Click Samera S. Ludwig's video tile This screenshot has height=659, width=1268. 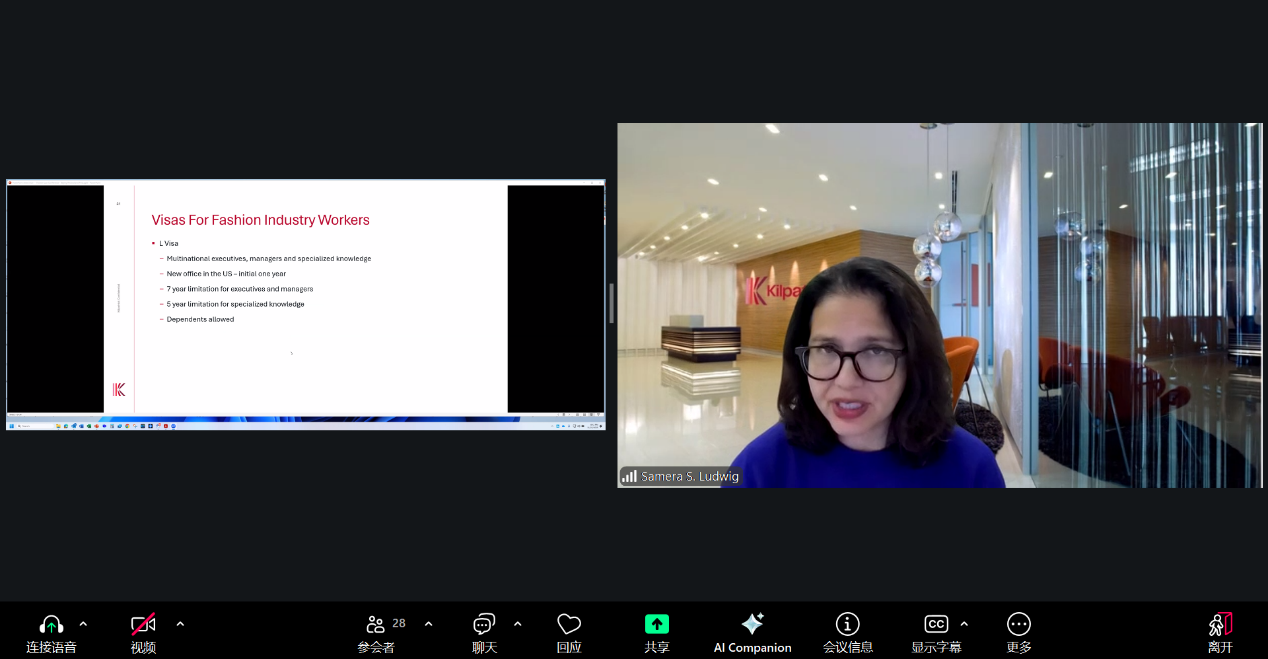939,304
